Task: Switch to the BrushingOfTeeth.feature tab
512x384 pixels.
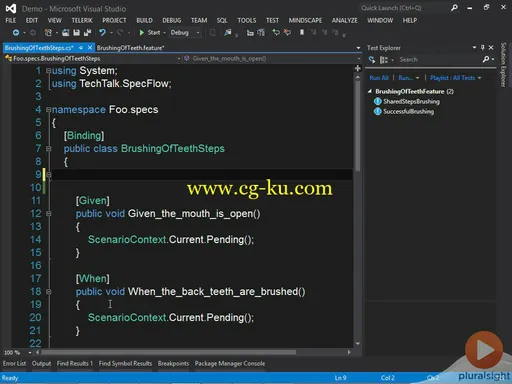Action: (x=130, y=48)
